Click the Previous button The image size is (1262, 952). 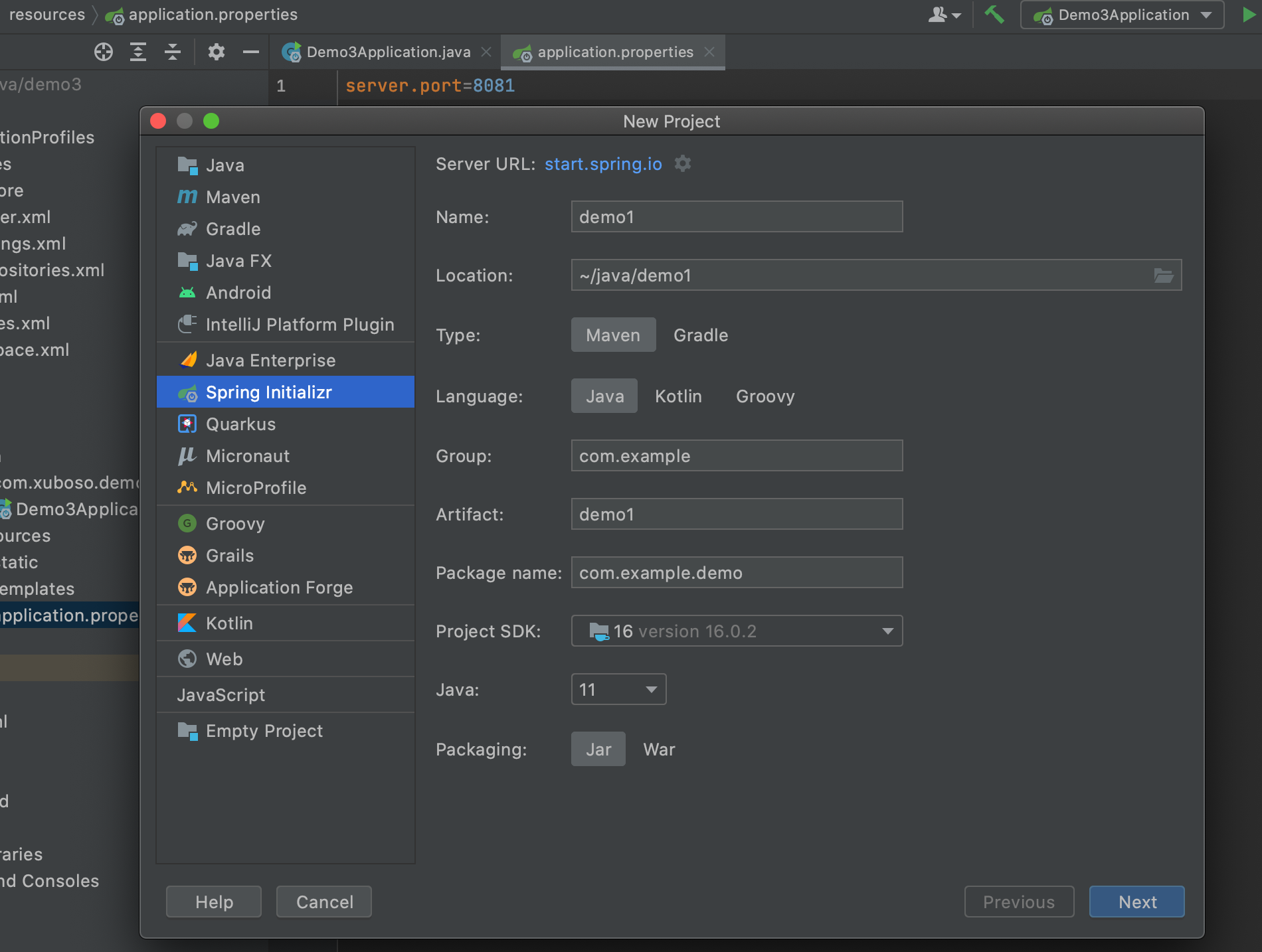coord(1019,902)
